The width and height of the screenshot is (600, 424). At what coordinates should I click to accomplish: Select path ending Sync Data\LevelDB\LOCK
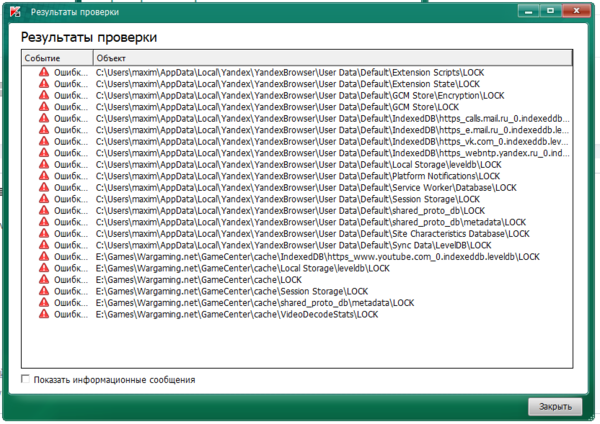click(293, 245)
